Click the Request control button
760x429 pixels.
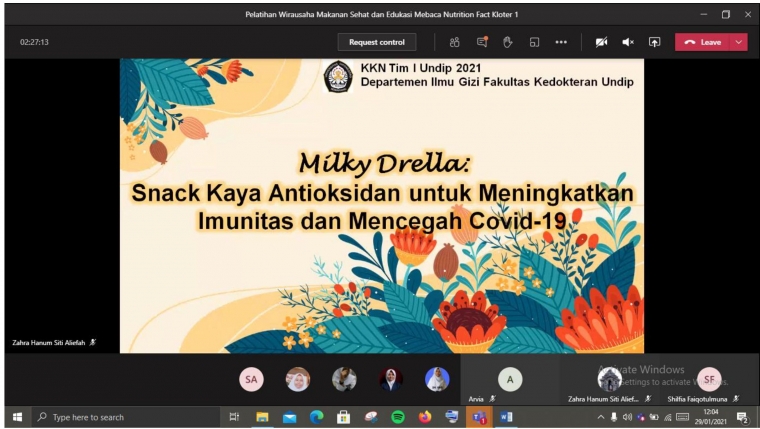[x=377, y=42]
